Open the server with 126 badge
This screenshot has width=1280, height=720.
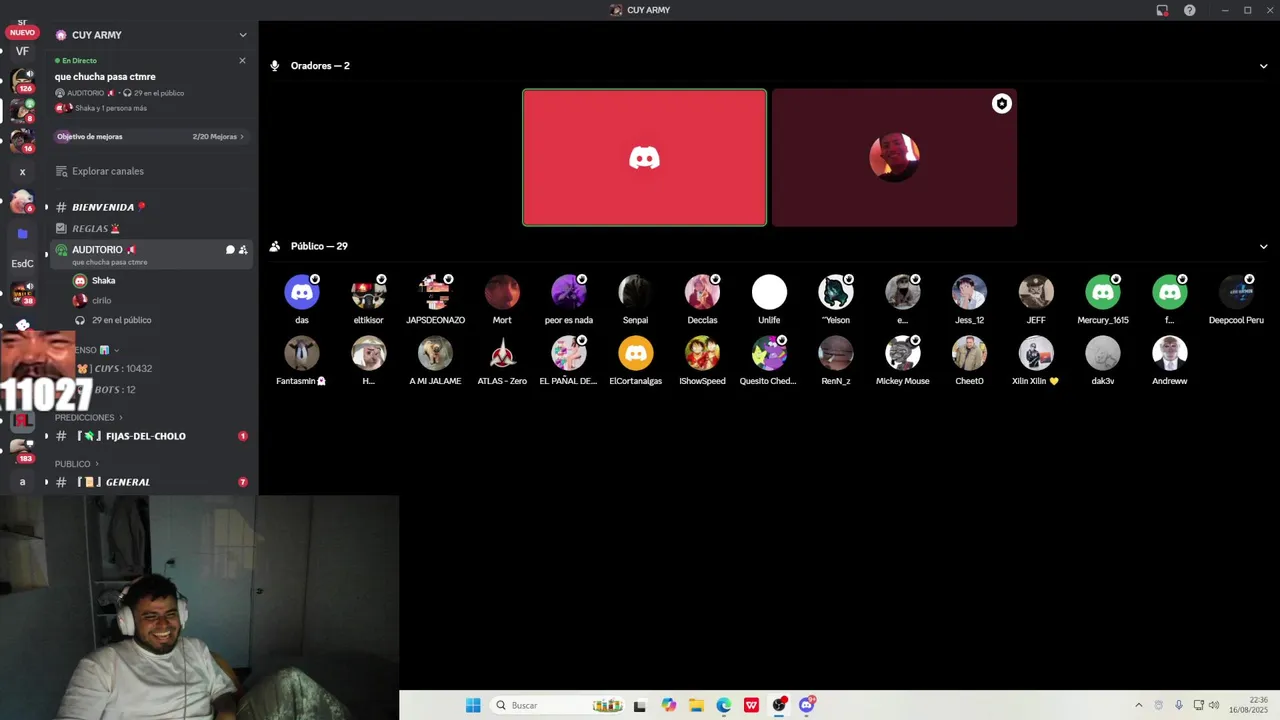22,80
